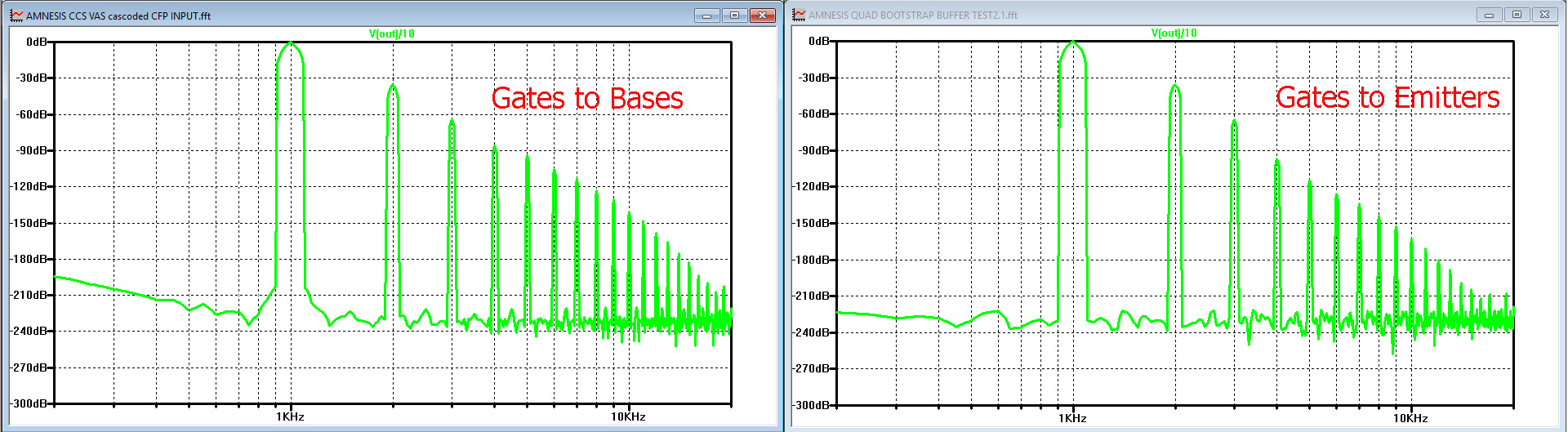Click the -90dB axis label in right plot
The width and height of the screenshot is (1568, 432).
pos(815,150)
